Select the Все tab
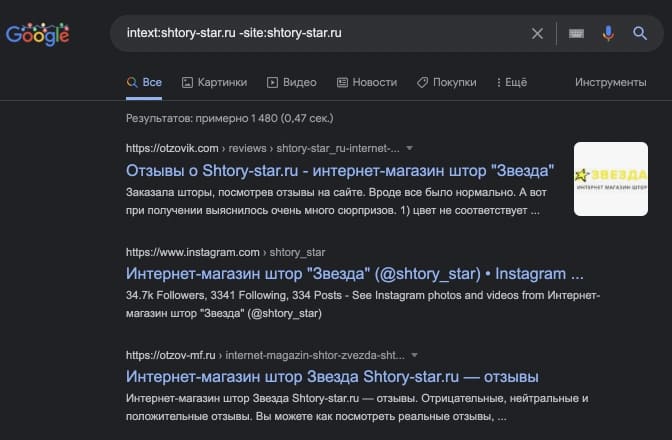The image size is (672, 440). (x=144, y=82)
